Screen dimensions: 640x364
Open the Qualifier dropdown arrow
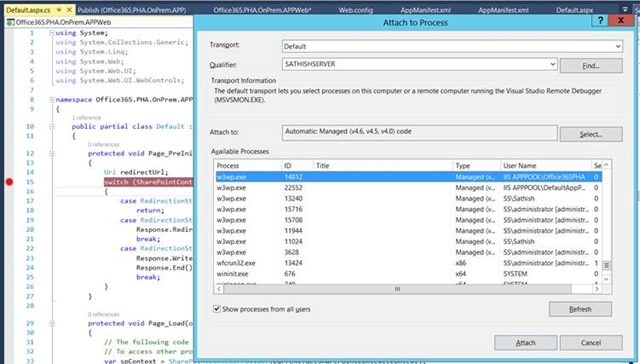tap(552, 64)
